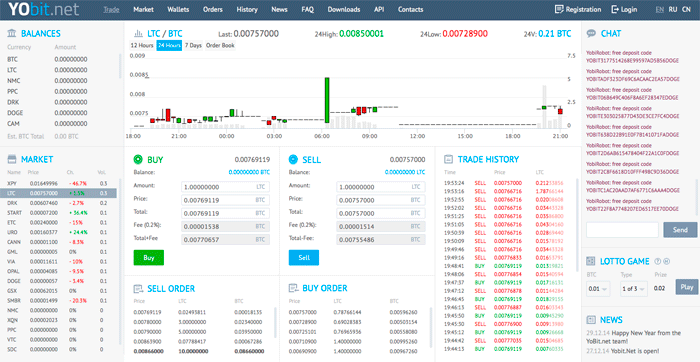Click the Lotto Game dice icon
700x362 pixels.
point(591,261)
